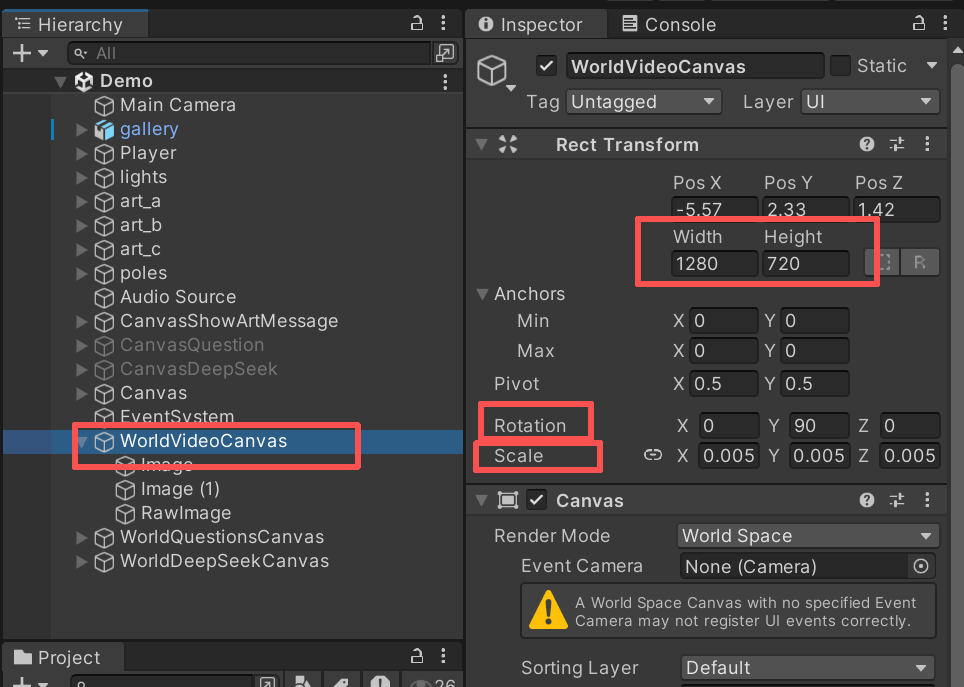964x687 pixels.
Task: Click the Event Camera None (Camera) field
Action: point(794,566)
